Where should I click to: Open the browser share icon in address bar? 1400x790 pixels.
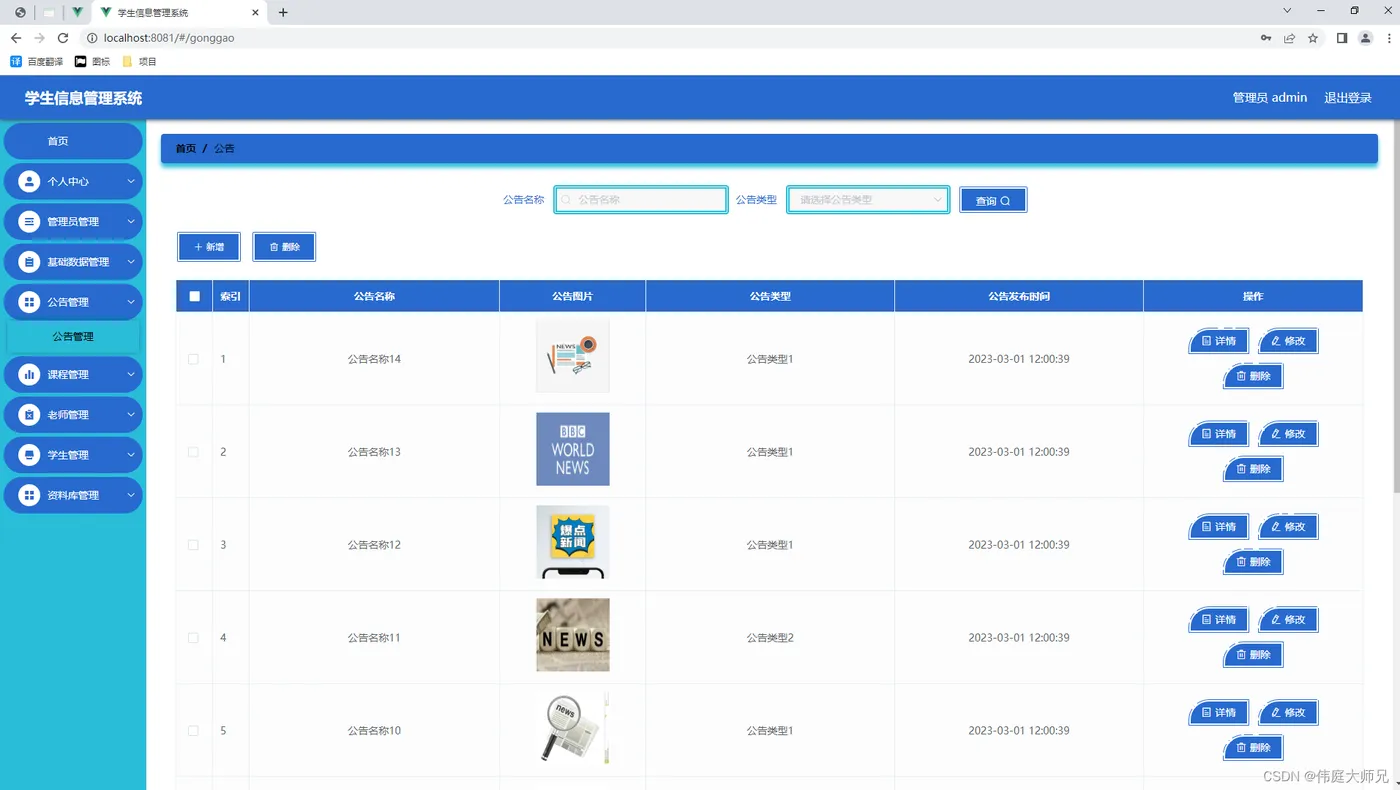coord(1290,38)
